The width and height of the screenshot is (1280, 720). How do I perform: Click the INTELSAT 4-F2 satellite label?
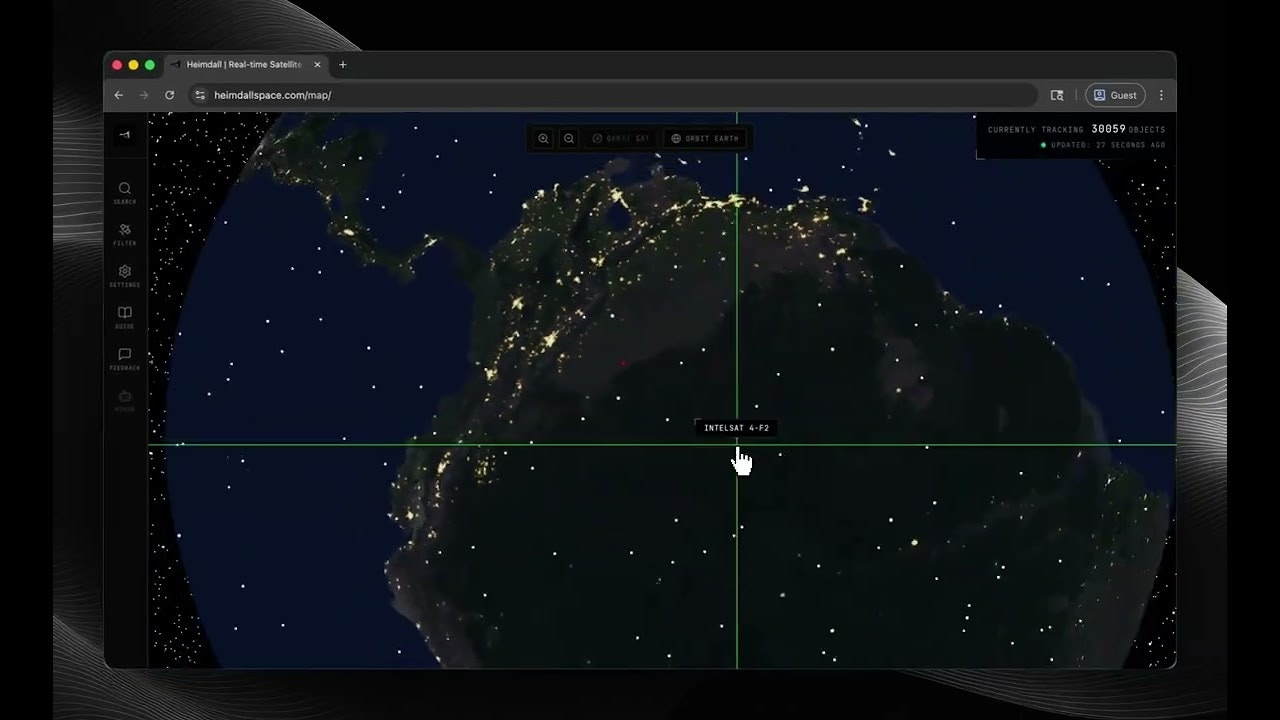[737, 428]
